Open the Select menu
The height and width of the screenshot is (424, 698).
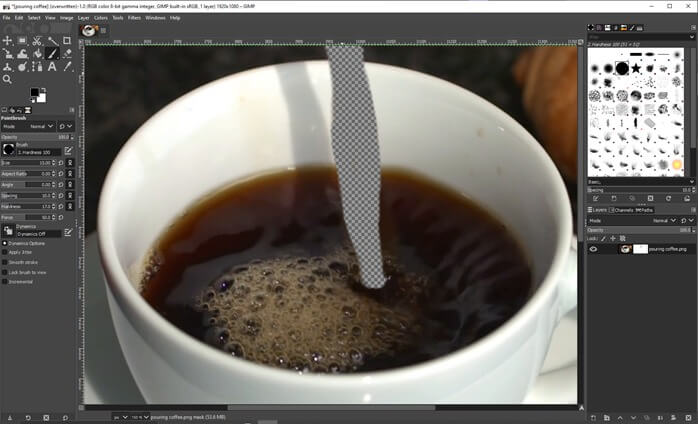[x=34, y=18]
